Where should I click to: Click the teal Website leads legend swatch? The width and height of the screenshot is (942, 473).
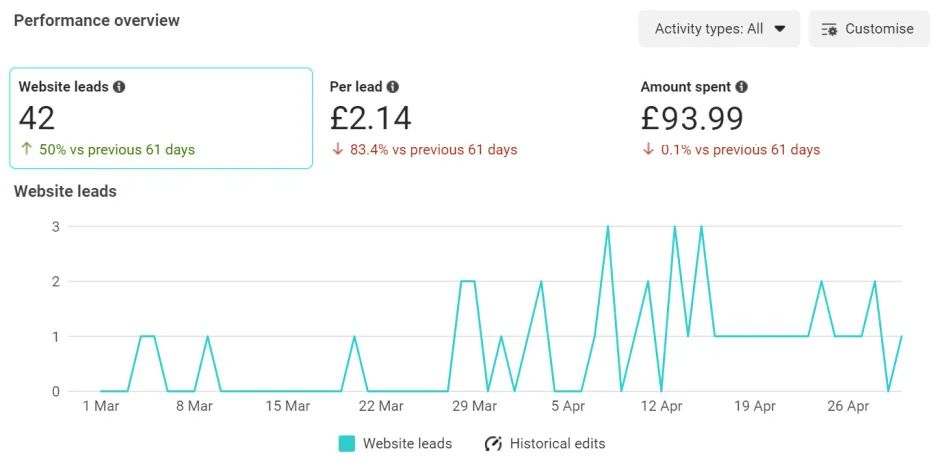[347, 443]
